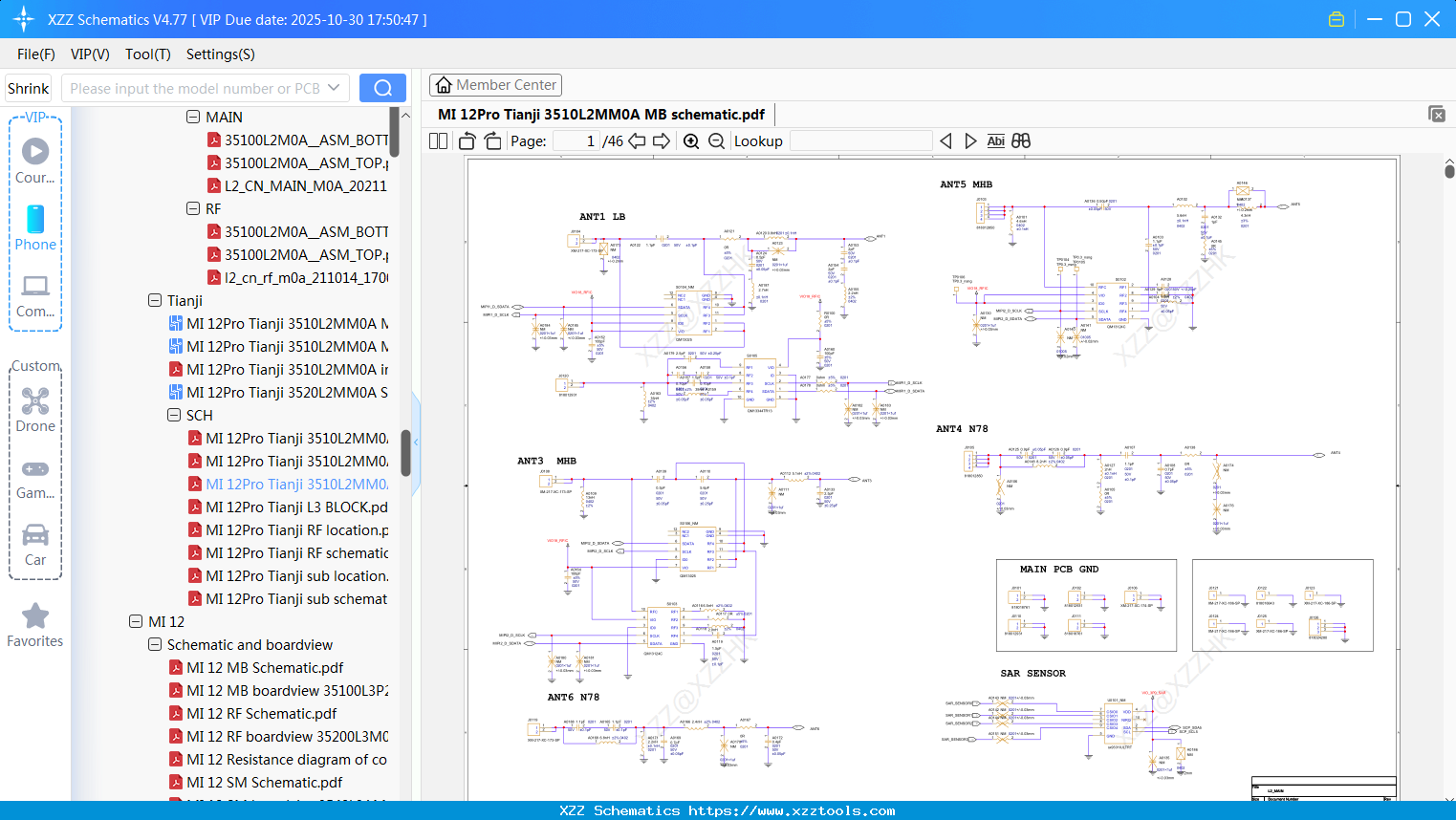This screenshot has width=1456, height=820.
Task: Collapse the Tianji folder in the tree
Action: (x=155, y=300)
